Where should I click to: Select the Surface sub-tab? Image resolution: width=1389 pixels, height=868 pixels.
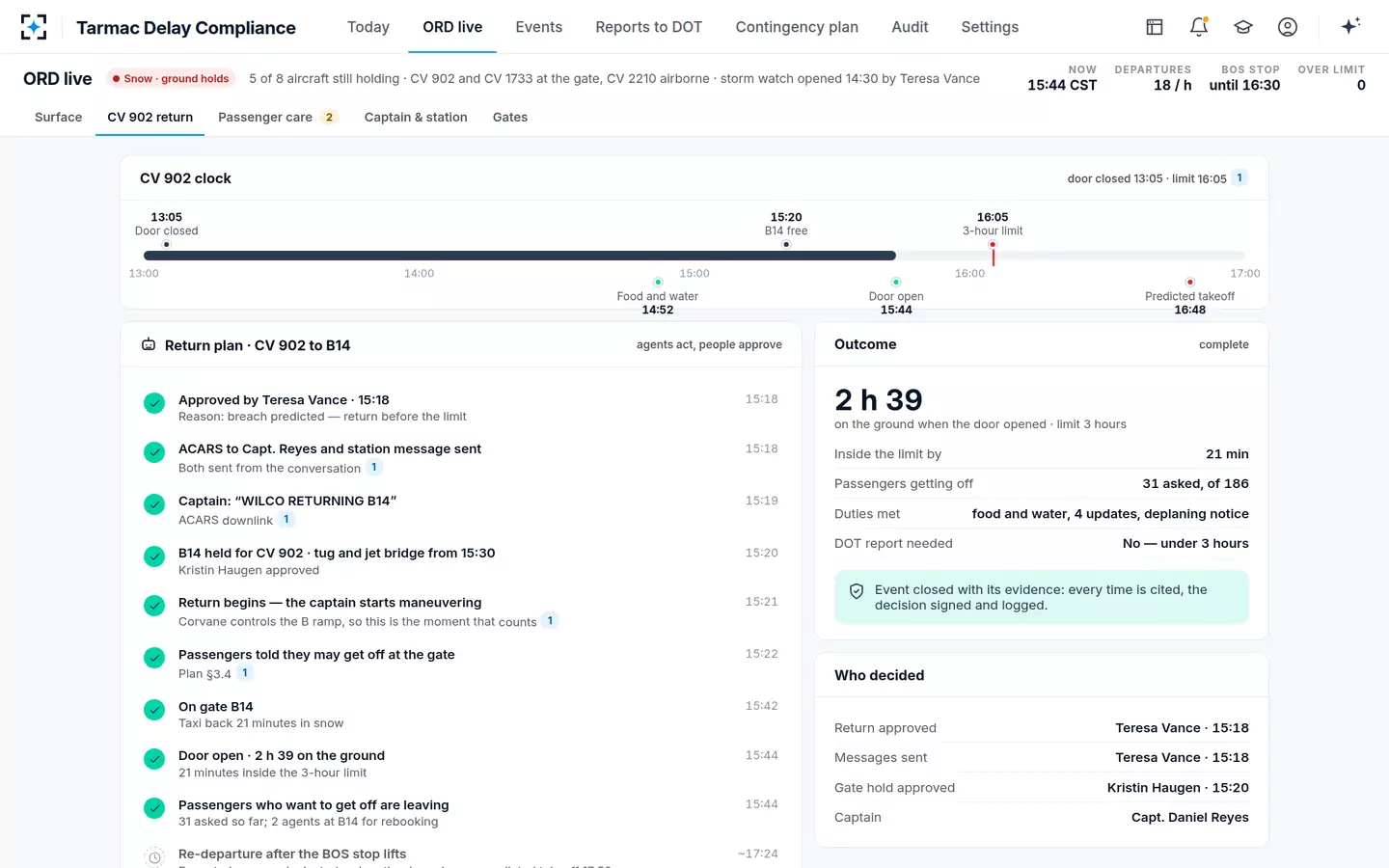coord(59,117)
